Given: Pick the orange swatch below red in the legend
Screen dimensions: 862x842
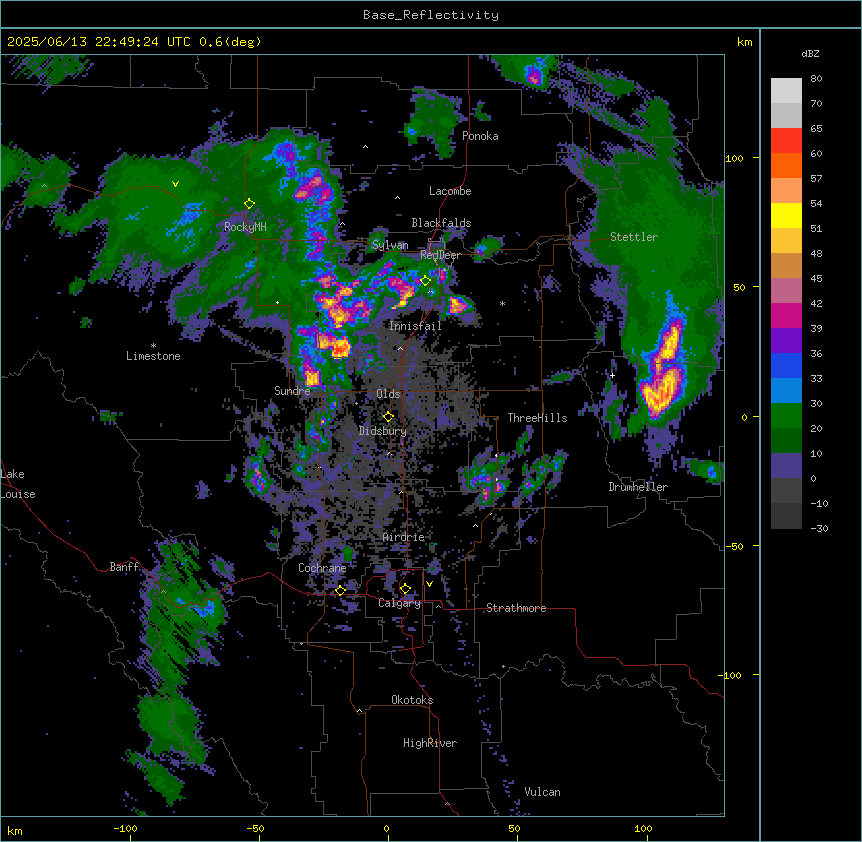Looking at the screenshot, I should click(786, 165).
